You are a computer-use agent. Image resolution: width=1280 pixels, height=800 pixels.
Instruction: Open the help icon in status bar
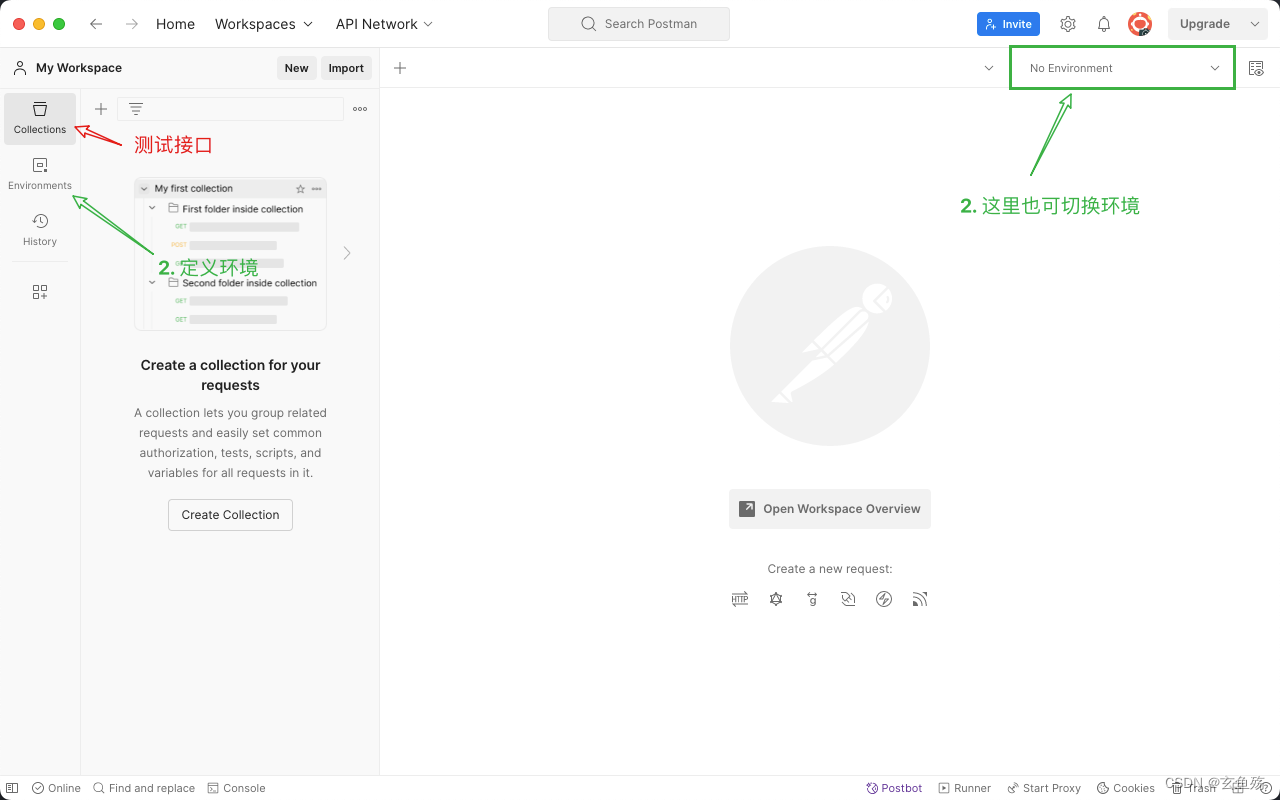tap(1266, 788)
